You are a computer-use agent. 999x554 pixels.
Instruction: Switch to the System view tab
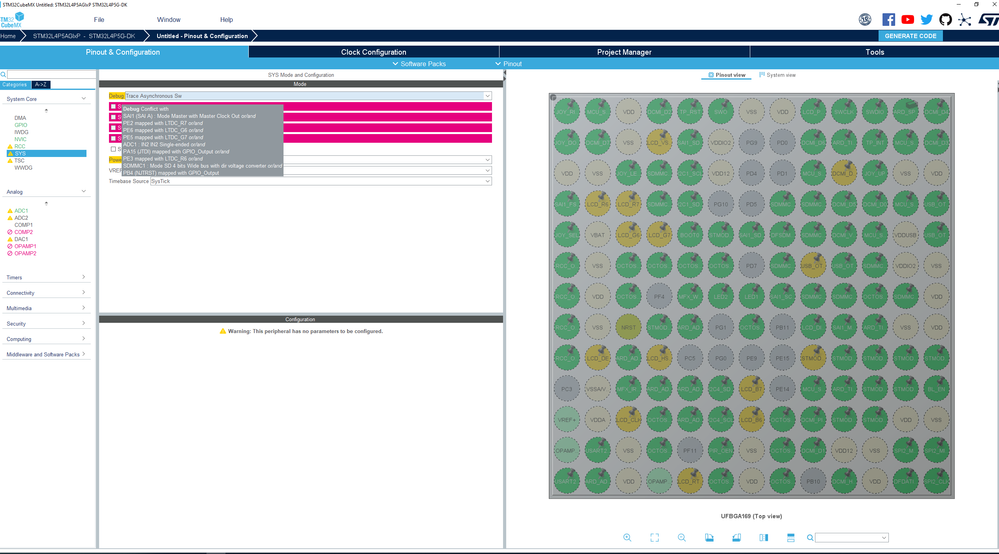click(777, 75)
